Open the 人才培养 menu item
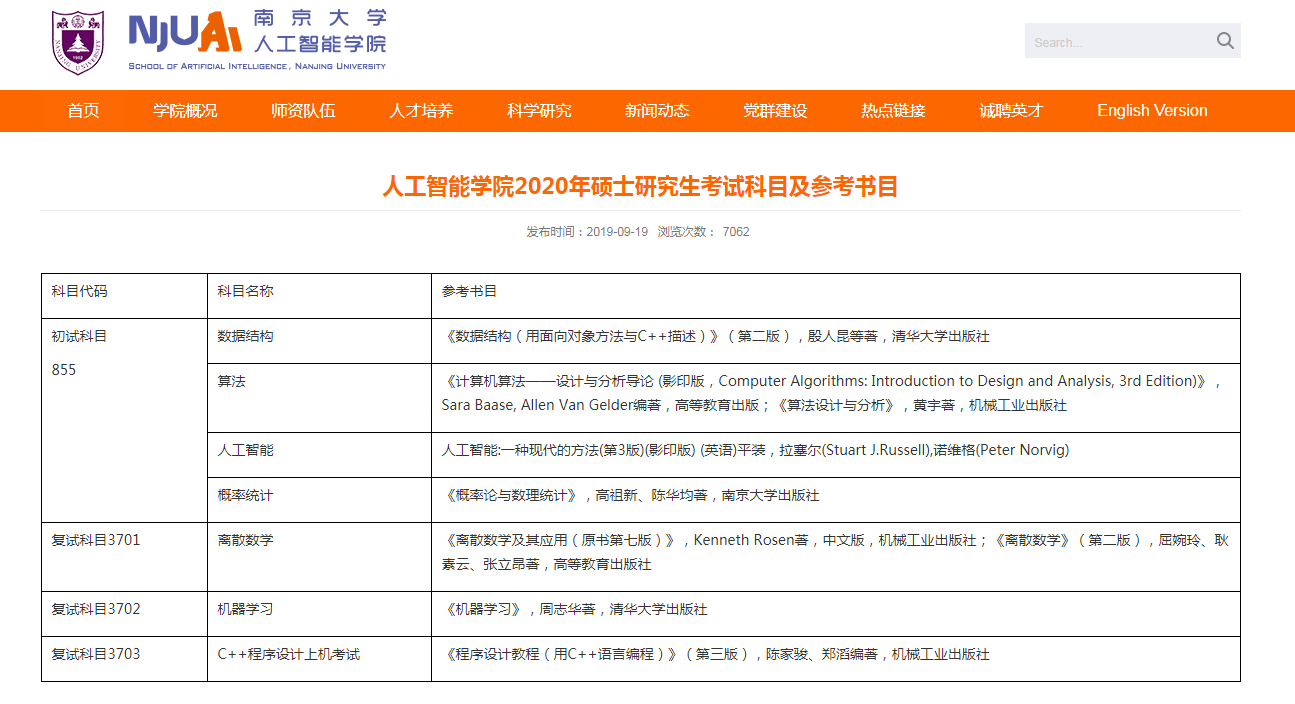This screenshot has width=1295, height=704. pos(421,111)
